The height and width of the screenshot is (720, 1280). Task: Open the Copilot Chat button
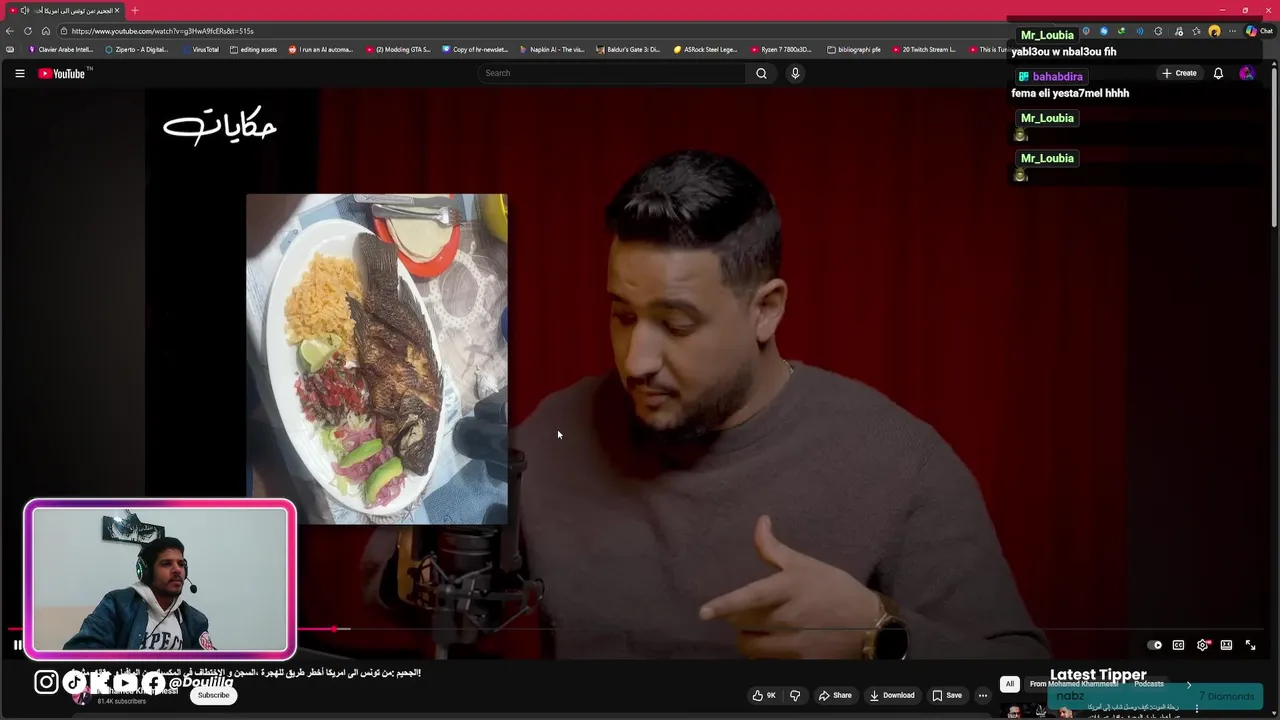coord(1259,31)
